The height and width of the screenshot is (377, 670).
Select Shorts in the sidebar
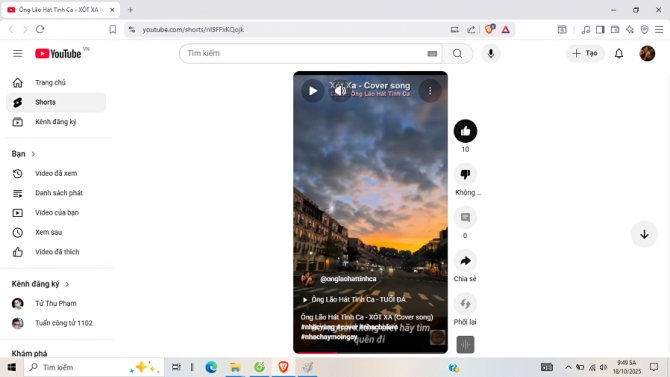(x=56, y=102)
